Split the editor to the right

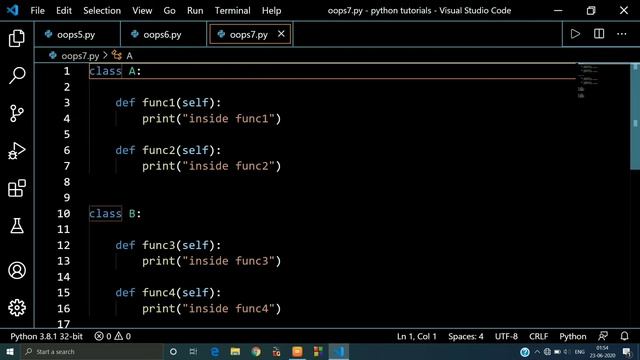pyautogui.click(x=599, y=34)
